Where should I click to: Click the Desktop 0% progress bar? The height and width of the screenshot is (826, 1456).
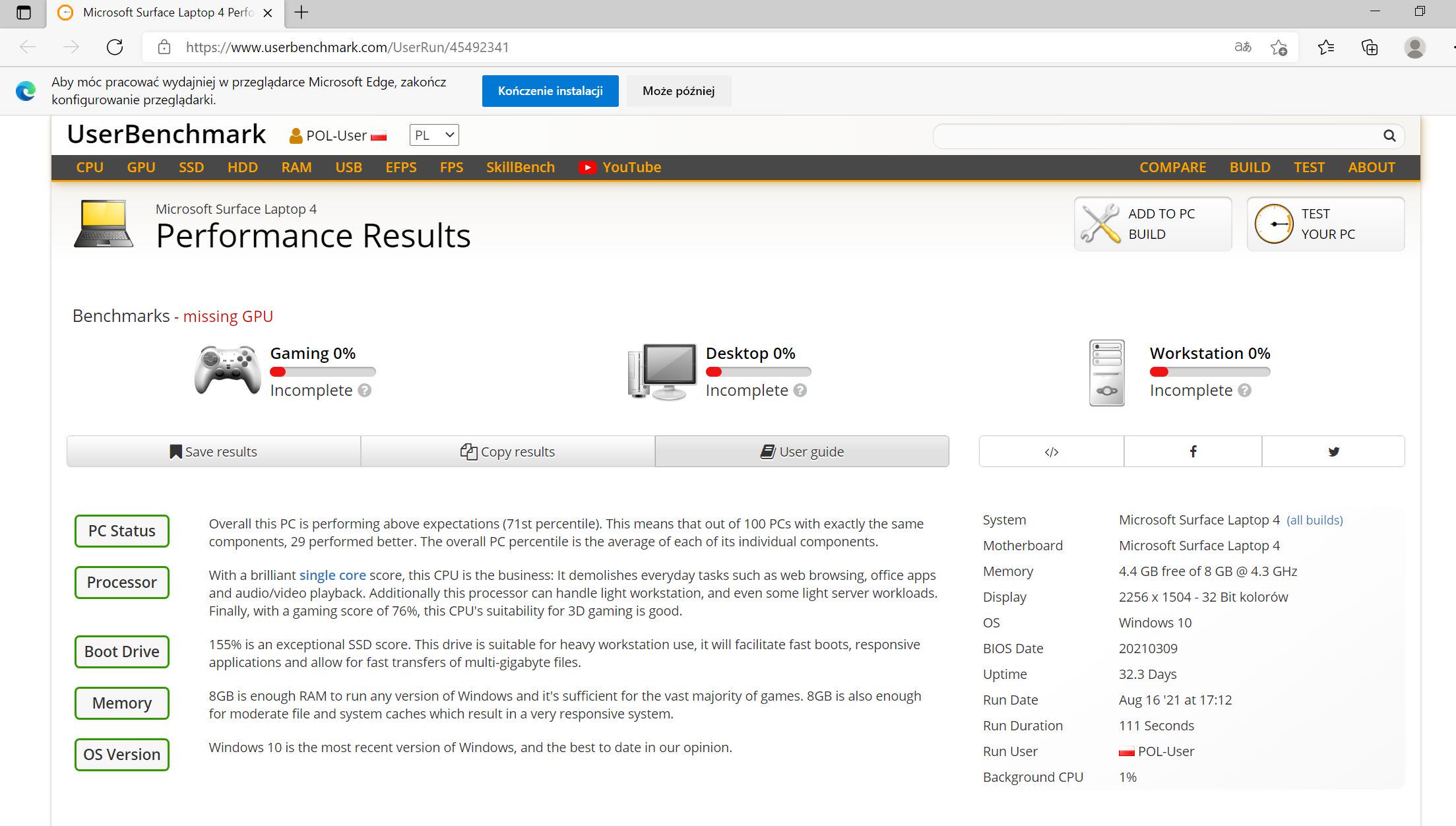click(x=758, y=372)
